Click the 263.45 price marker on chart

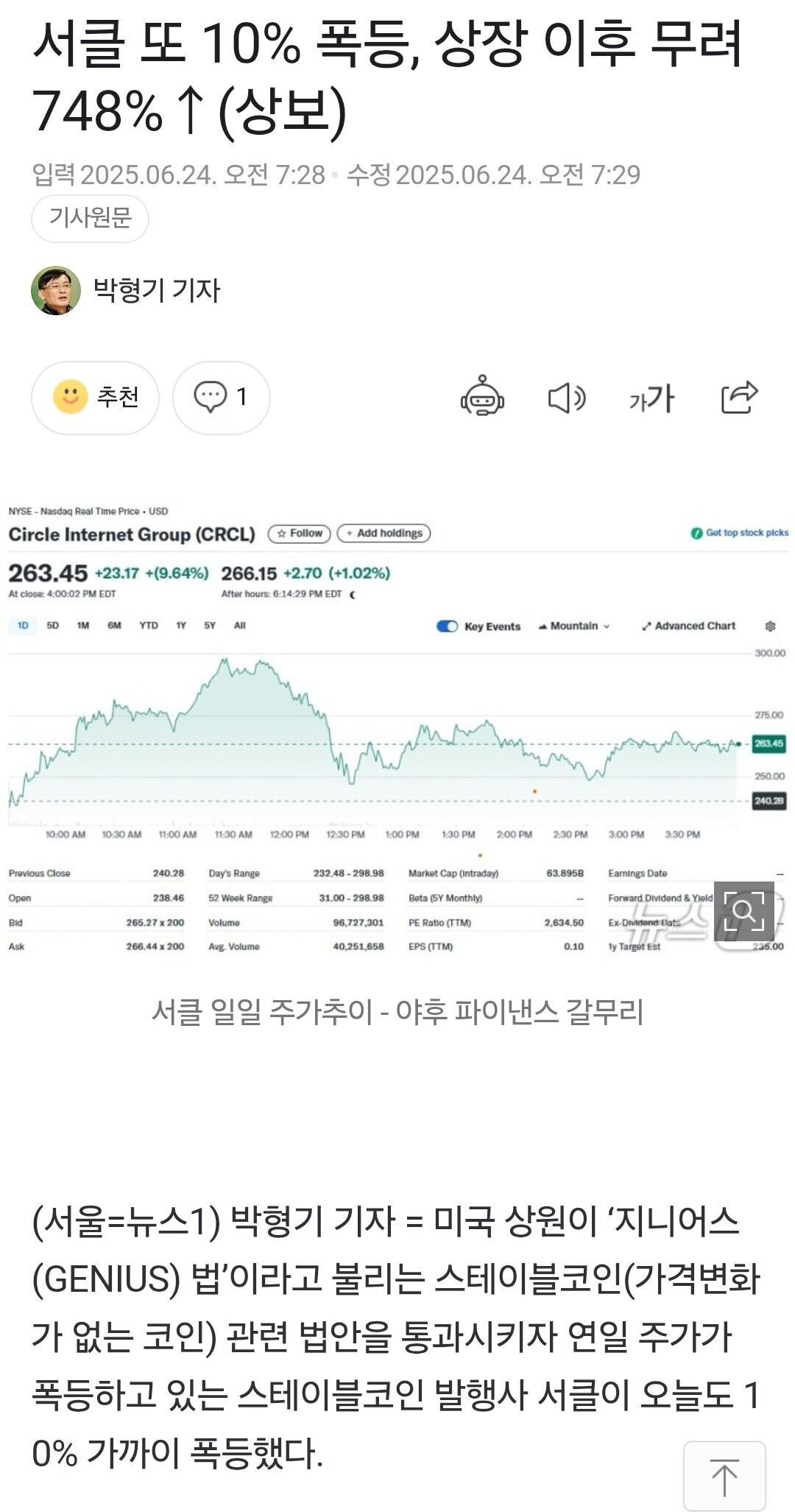768,743
